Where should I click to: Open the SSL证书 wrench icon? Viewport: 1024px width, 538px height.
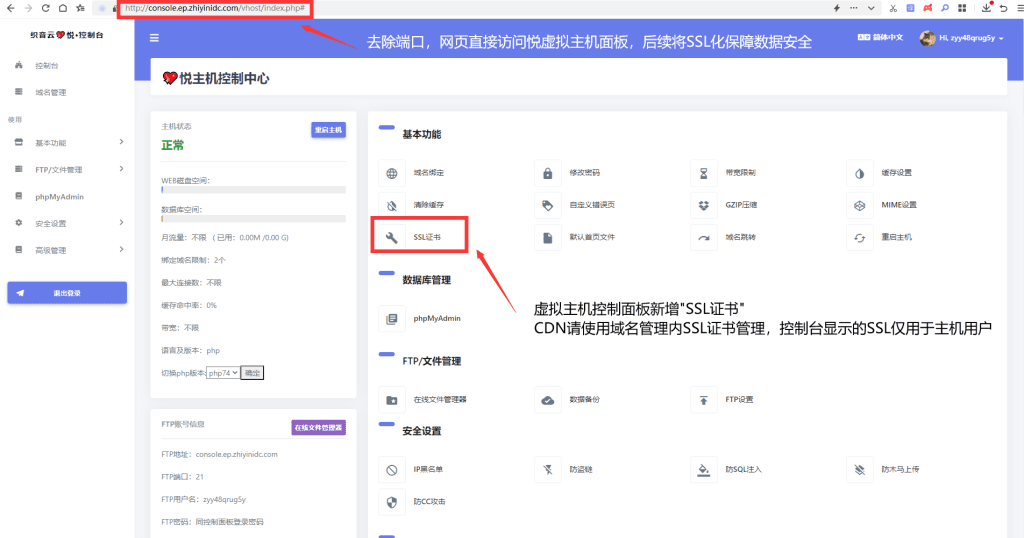click(391, 238)
